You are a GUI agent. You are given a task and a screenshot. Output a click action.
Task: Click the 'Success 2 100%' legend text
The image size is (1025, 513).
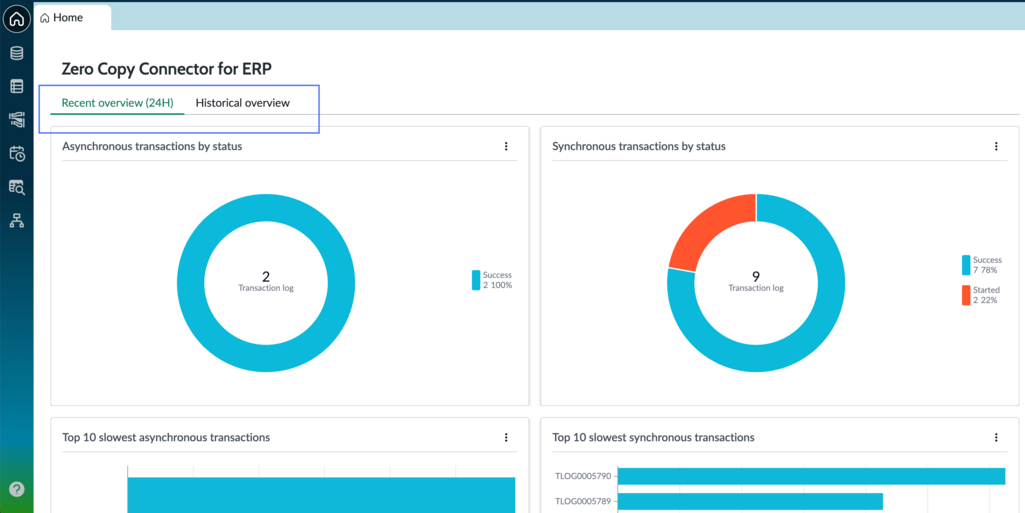(497, 280)
